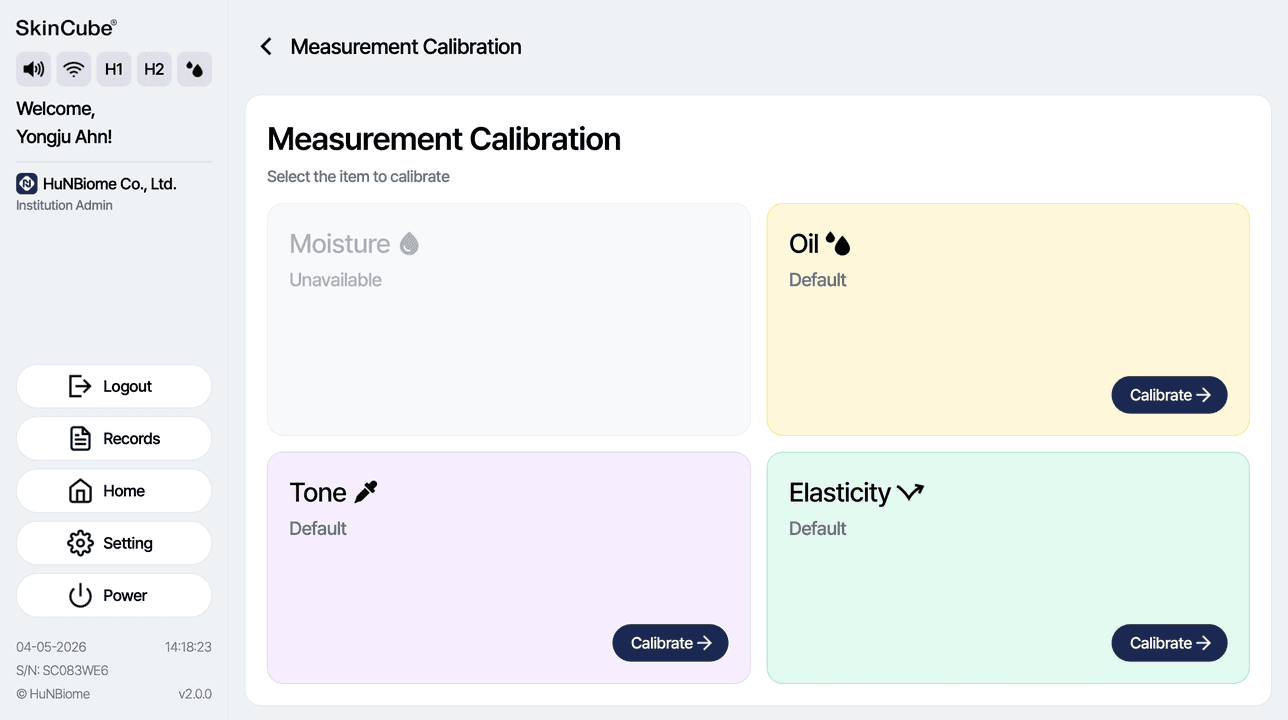
Task: Click the Default status under Elasticity
Action: click(817, 528)
